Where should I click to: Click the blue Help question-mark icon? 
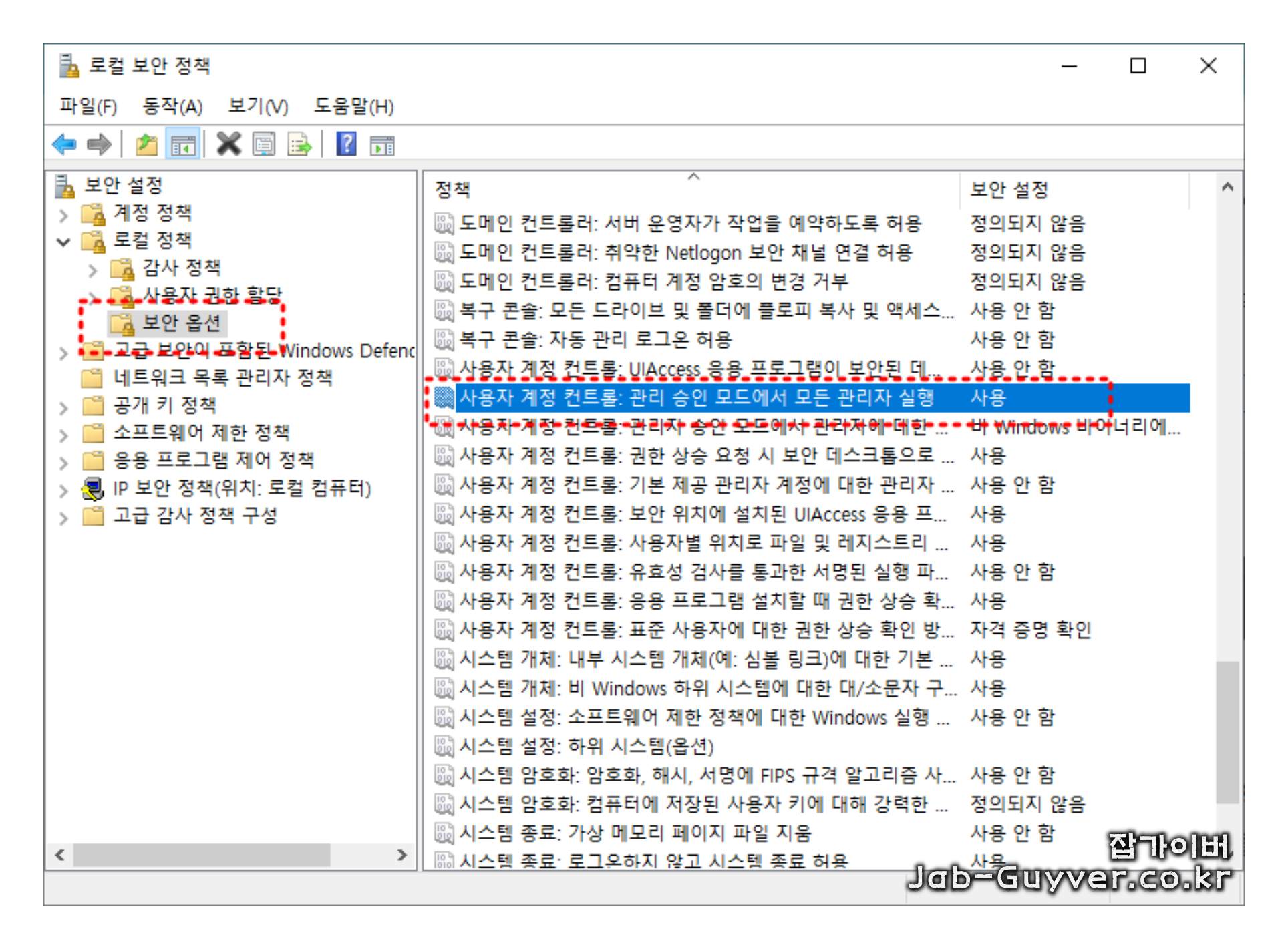pos(346,144)
